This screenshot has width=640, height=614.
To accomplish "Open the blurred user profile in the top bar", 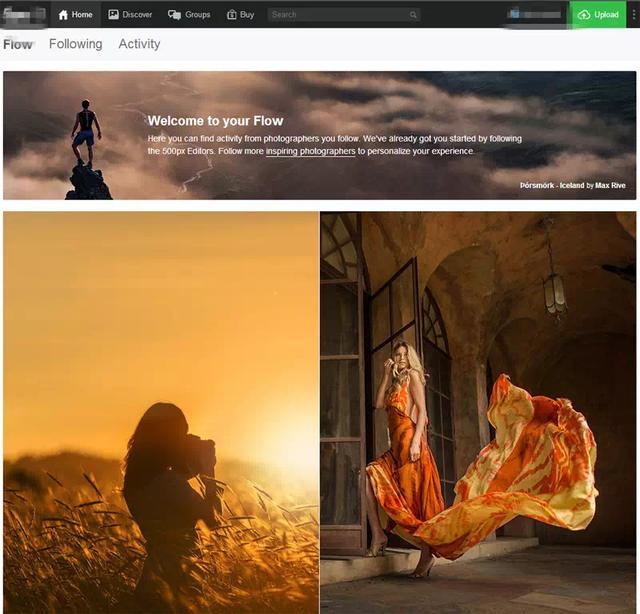I will pyautogui.click(x=534, y=15).
